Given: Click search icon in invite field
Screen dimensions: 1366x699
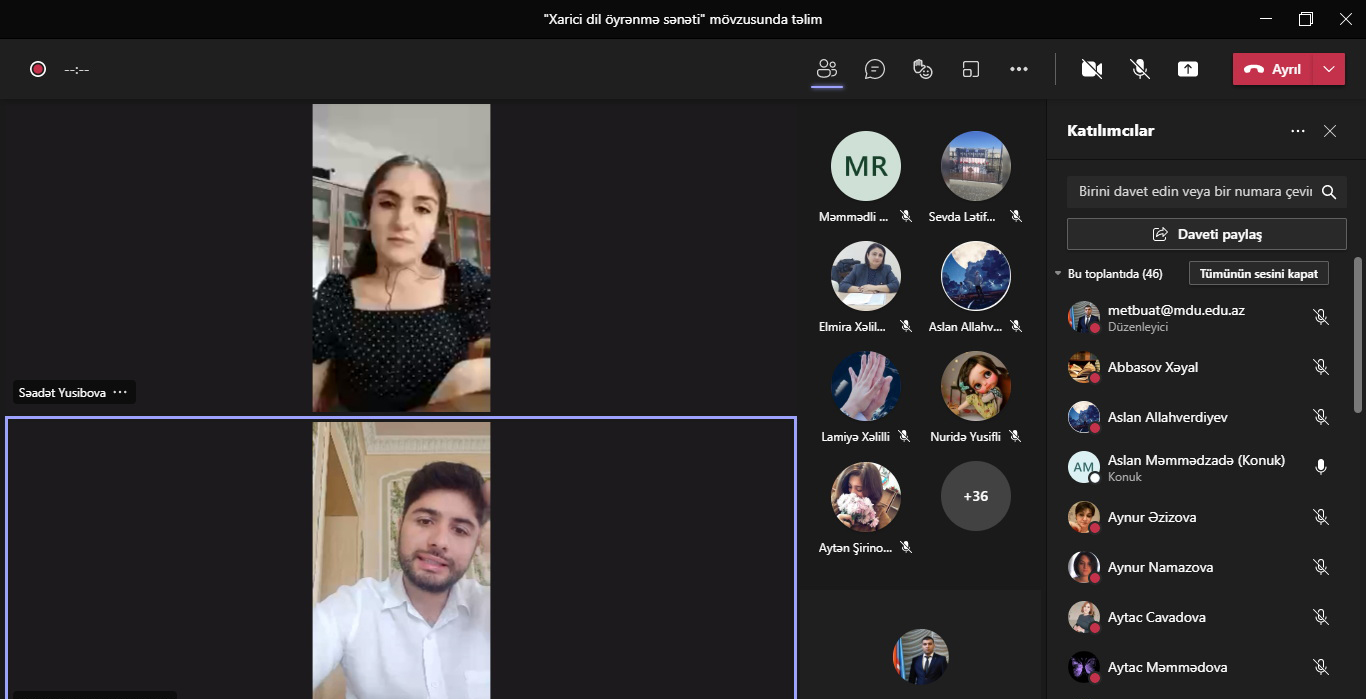Looking at the screenshot, I should click(1329, 192).
